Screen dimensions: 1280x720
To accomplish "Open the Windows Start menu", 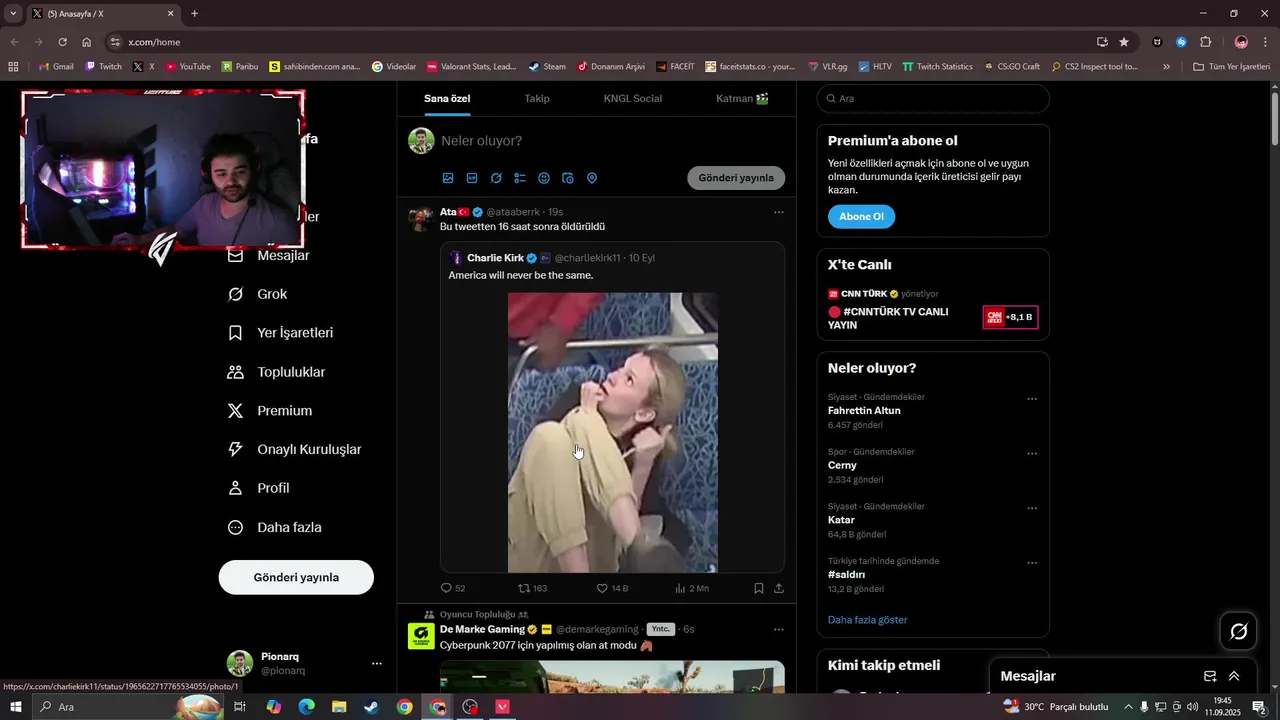I will 15,707.
